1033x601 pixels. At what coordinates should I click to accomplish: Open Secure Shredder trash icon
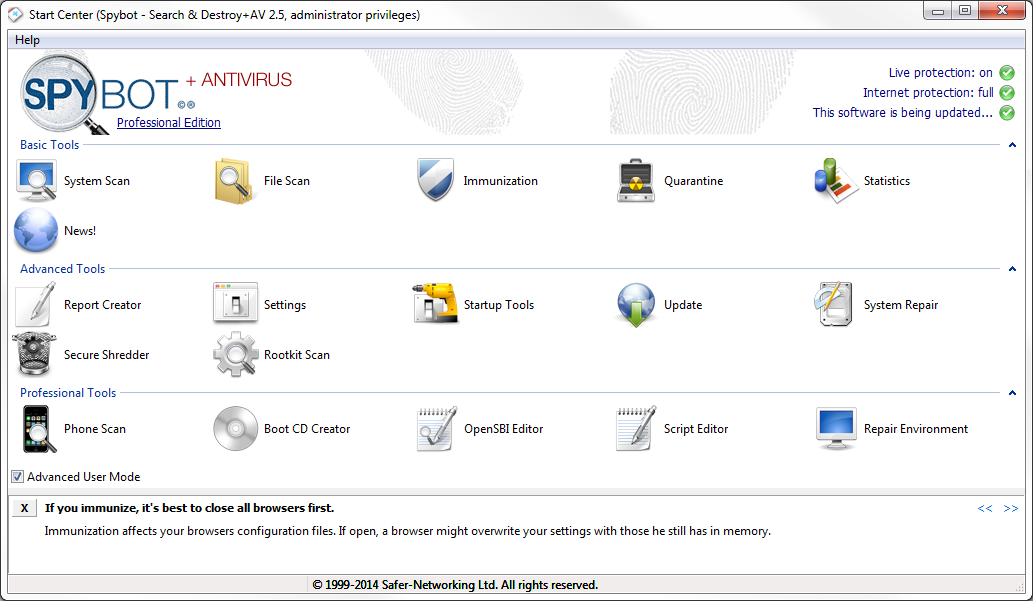[34, 354]
